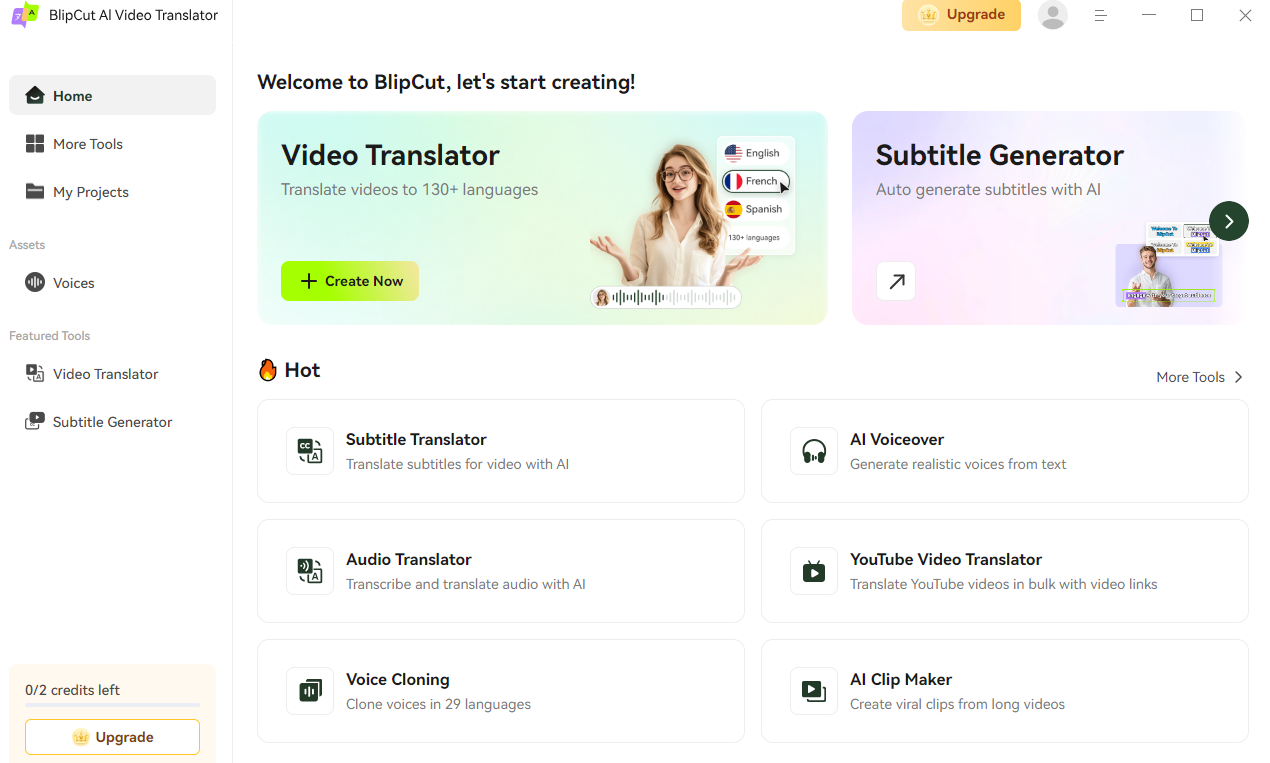This screenshot has height=763, width=1270.
Task: Maximize the BlipCut window
Action: click(x=1197, y=15)
